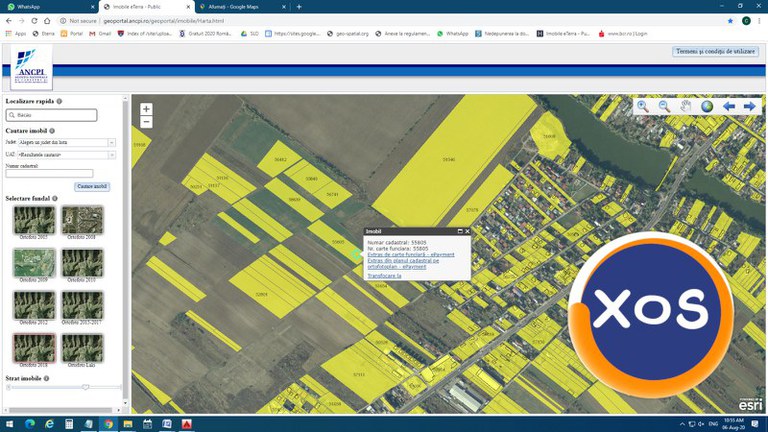This screenshot has width=768, height=432.
Task: Select the Ortofoto 2015-2017 background thumbnail
Action: (x=82, y=305)
